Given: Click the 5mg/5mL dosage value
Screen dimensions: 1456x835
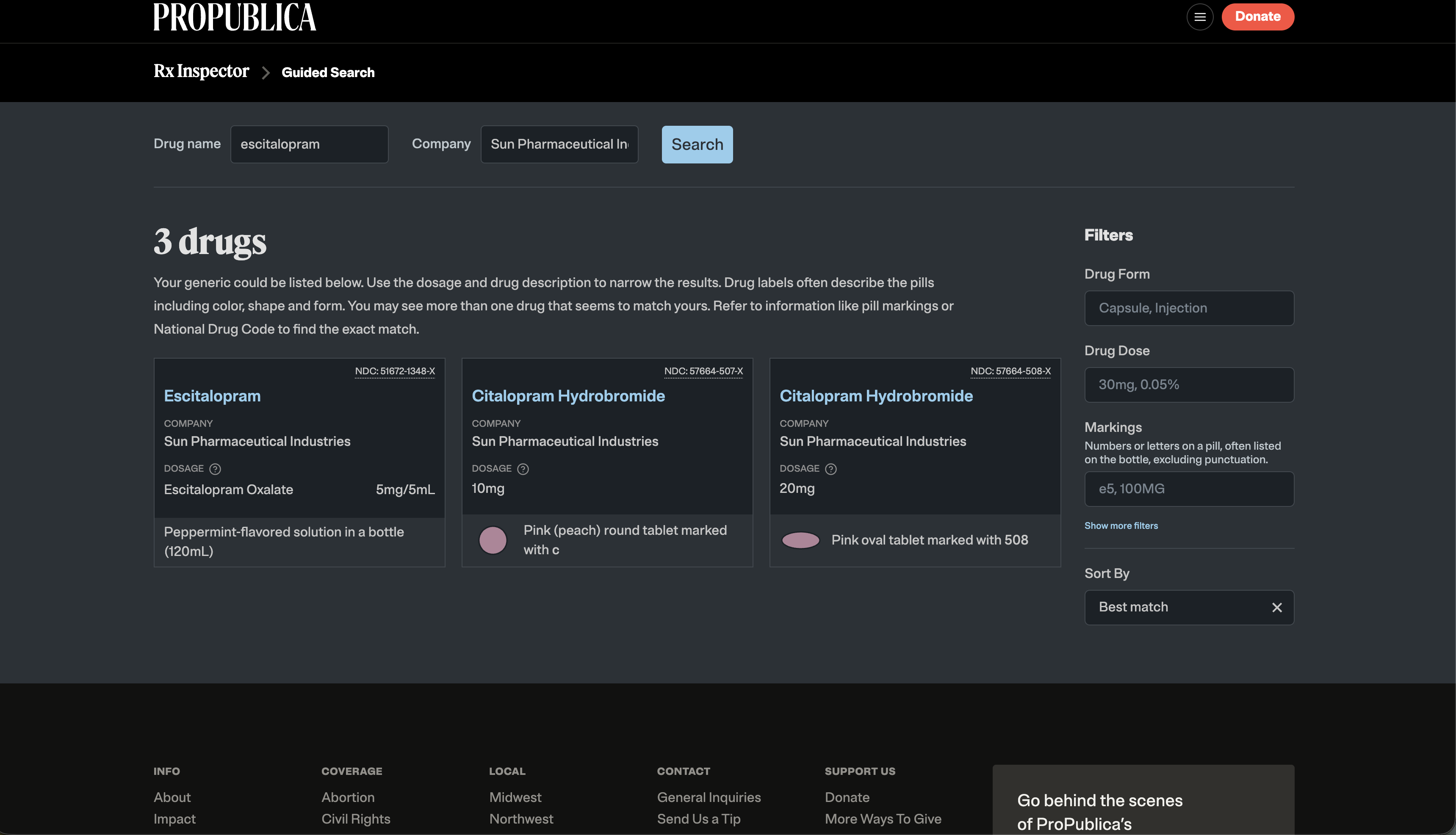Looking at the screenshot, I should [405, 489].
